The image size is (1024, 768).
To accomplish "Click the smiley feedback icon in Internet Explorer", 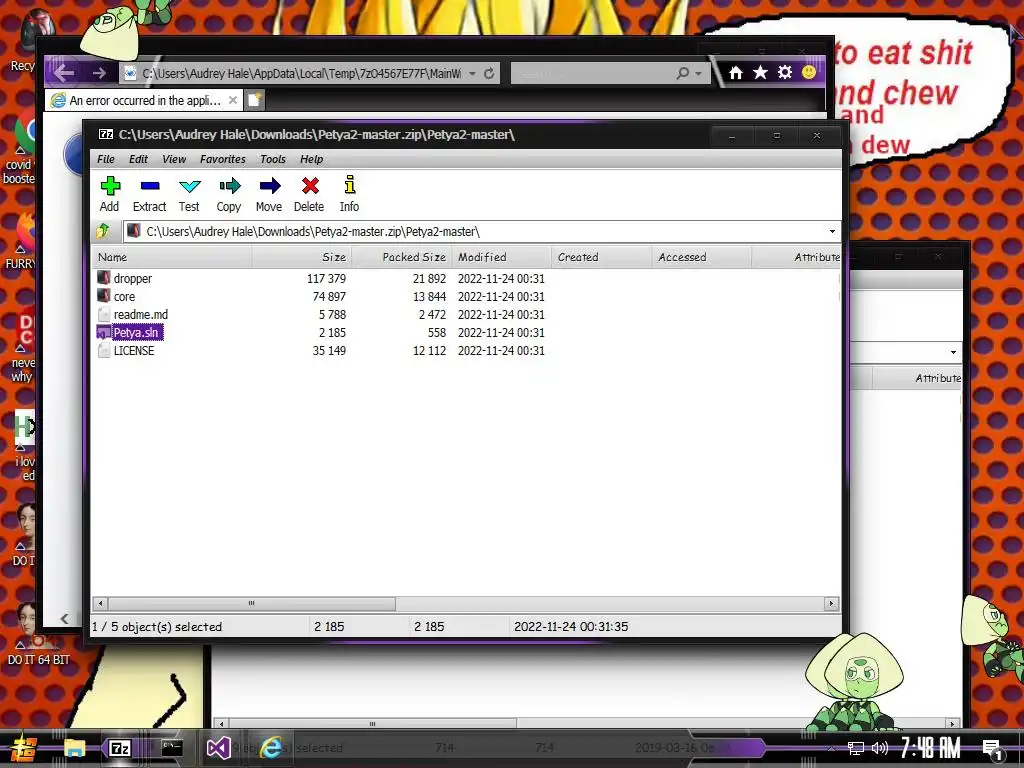I will point(809,72).
